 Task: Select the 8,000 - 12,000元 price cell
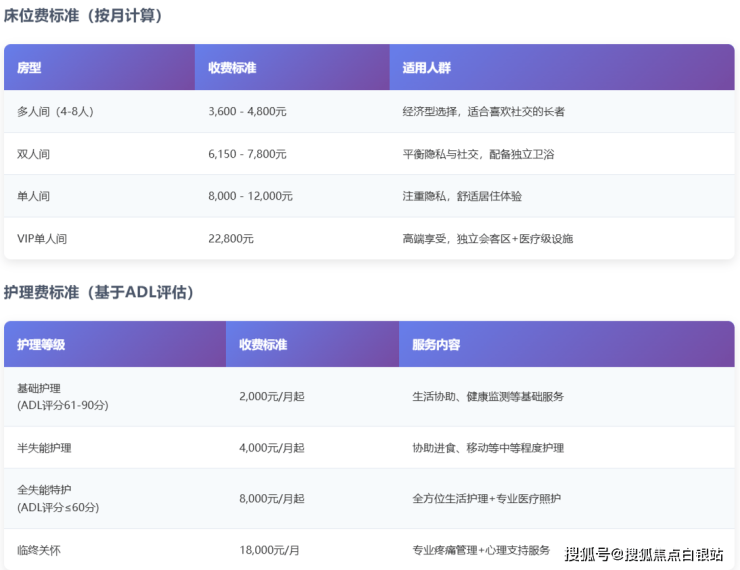coord(250,196)
